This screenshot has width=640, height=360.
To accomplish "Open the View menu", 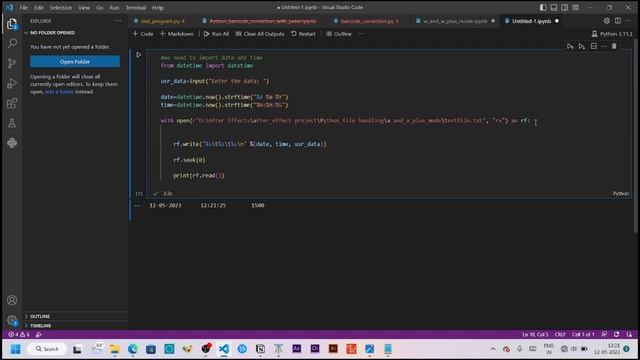I will pyautogui.click(x=84, y=7).
